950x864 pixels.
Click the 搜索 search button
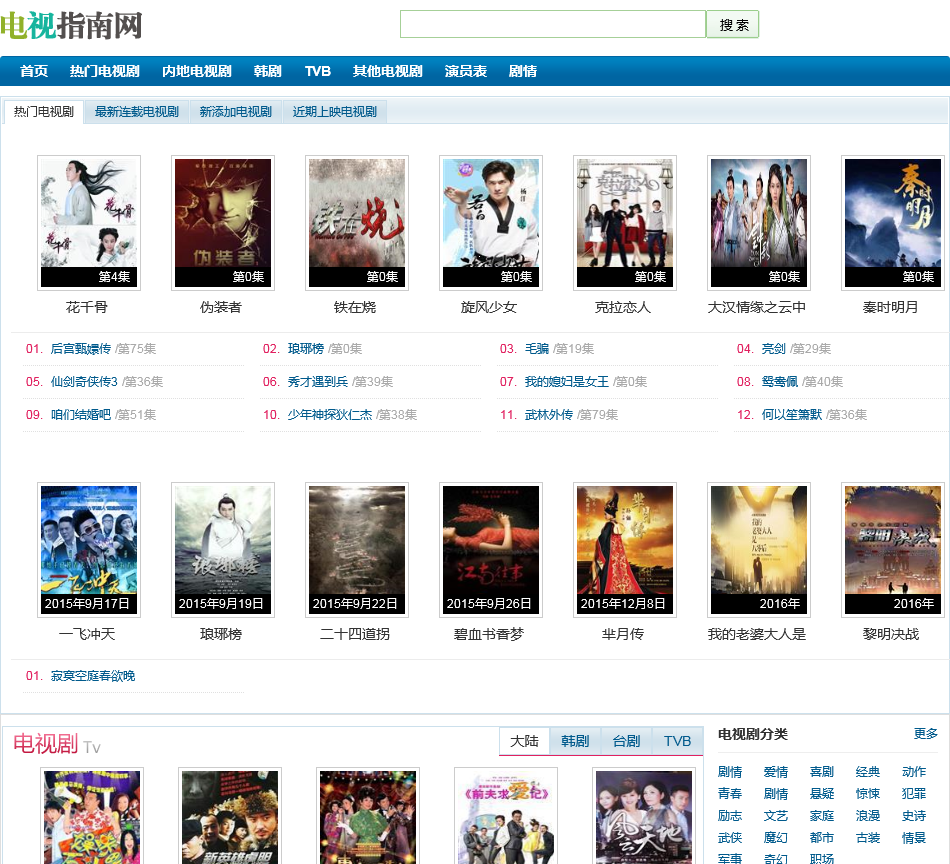[x=733, y=24]
